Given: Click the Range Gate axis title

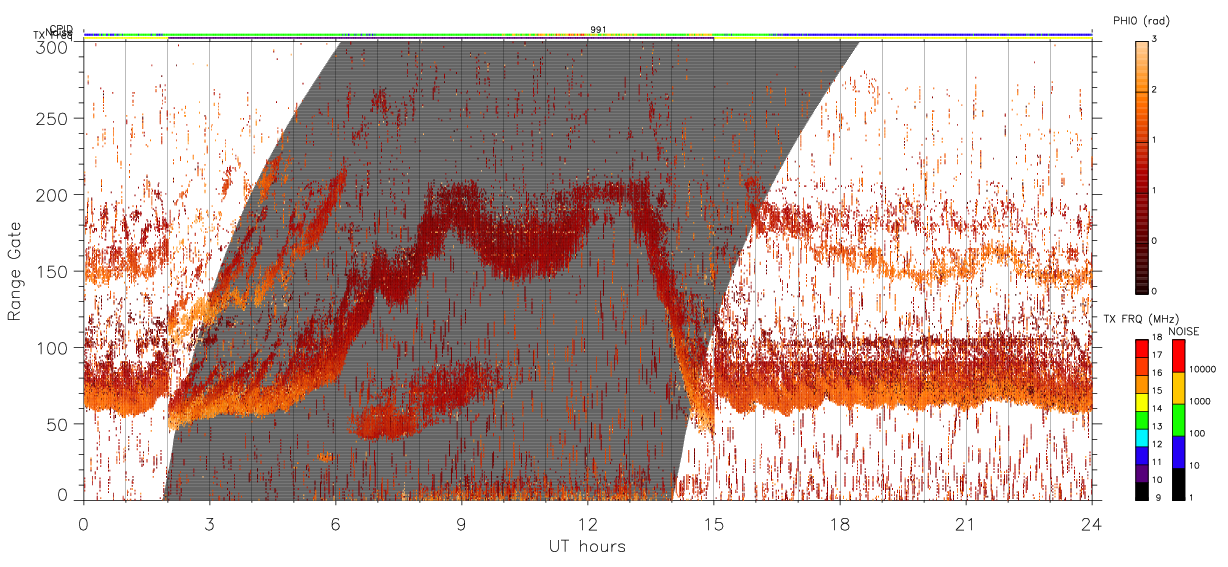Looking at the screenshot, I should tap(15, 271).
